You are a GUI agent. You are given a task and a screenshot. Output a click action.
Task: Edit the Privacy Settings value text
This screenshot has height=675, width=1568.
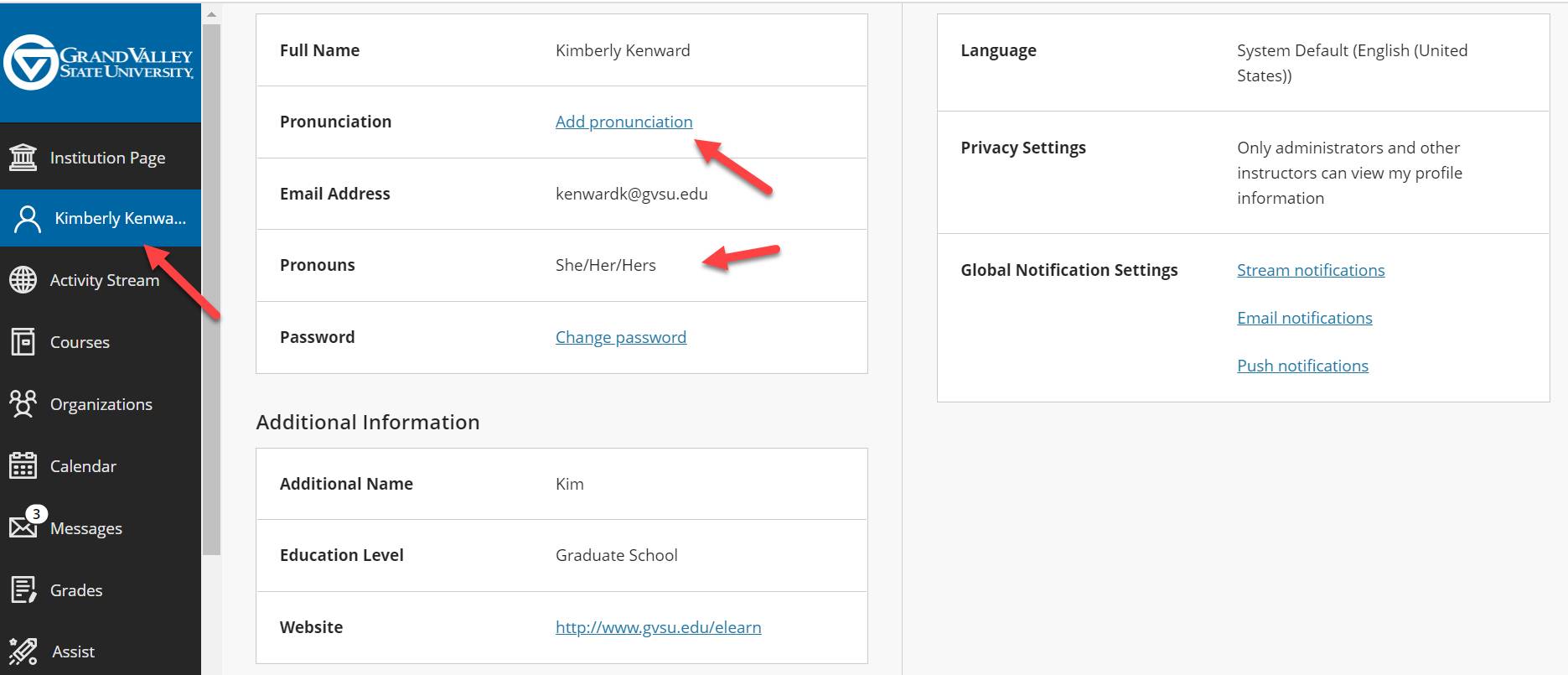pyautogui.click(x=1348, y=173)
